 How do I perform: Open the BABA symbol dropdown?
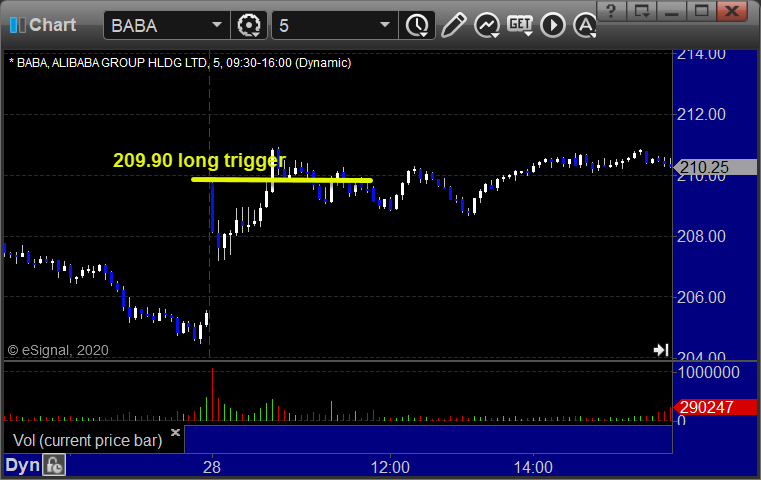[x=217, y=25]
